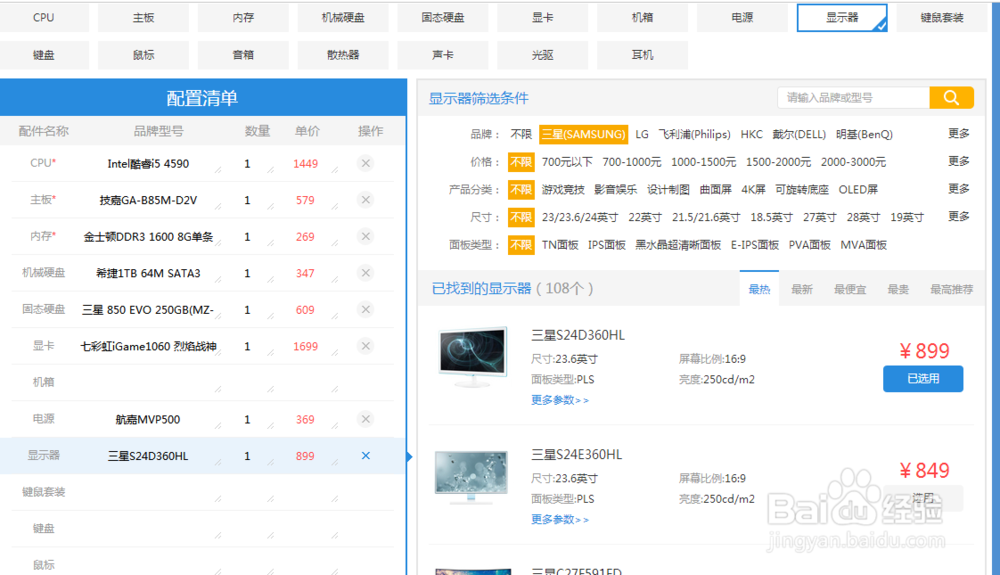The width and height of the screenshot is (1000, 575).
Task: Click the orange search magnifier button
Action: click(951, 98)
